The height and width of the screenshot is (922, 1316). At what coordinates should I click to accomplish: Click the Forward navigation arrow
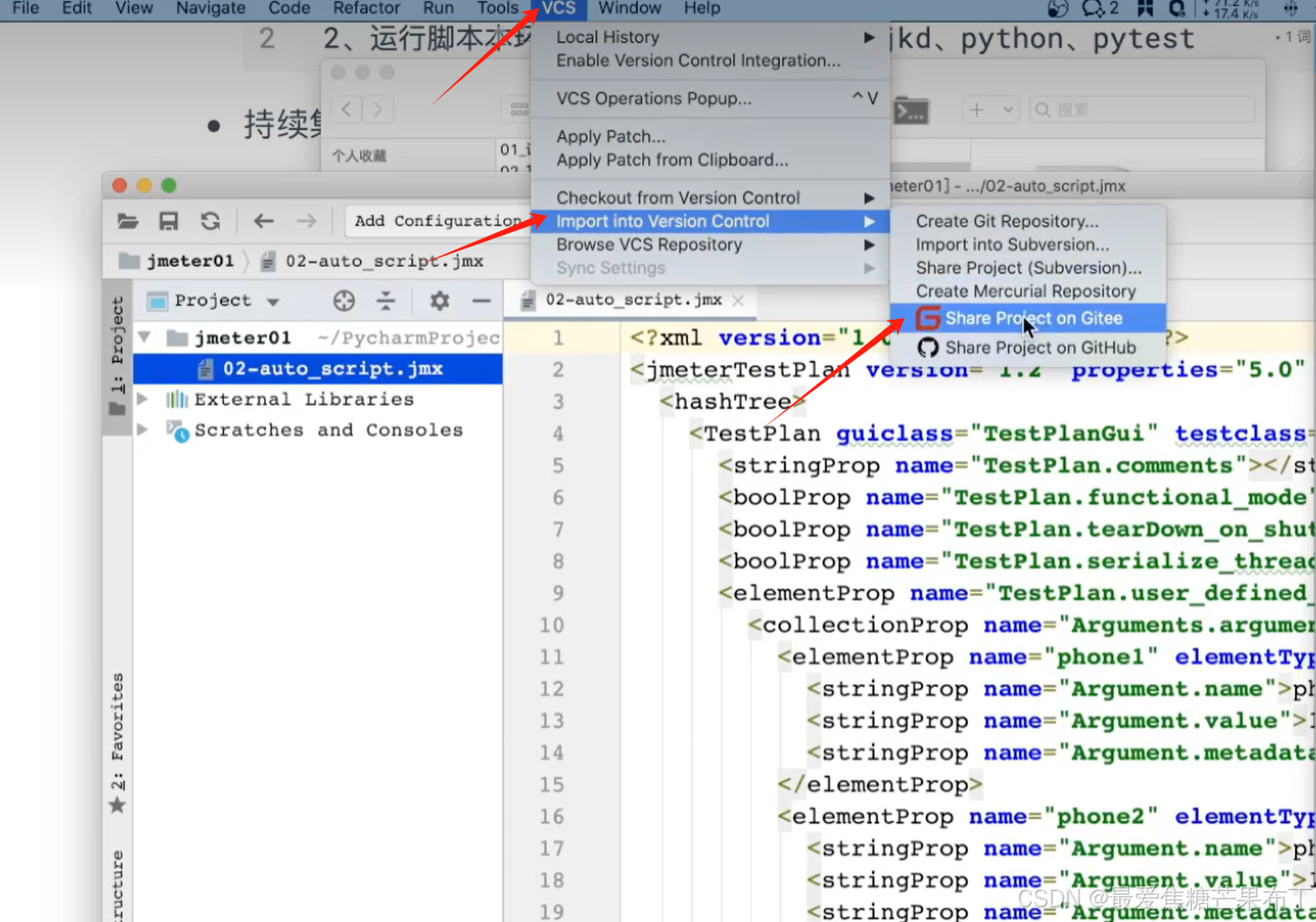306,221
